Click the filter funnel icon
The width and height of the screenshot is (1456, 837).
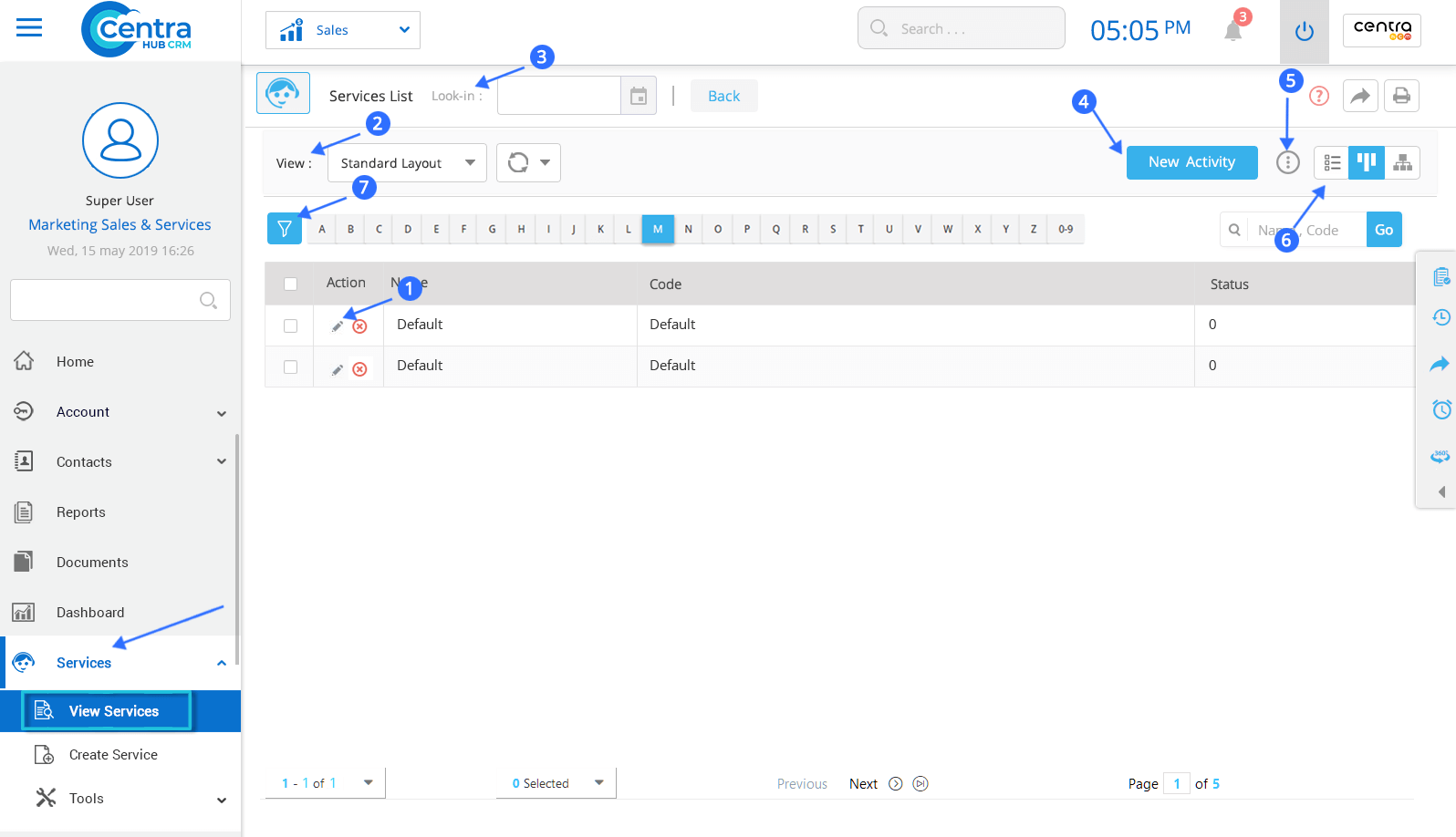285,229
